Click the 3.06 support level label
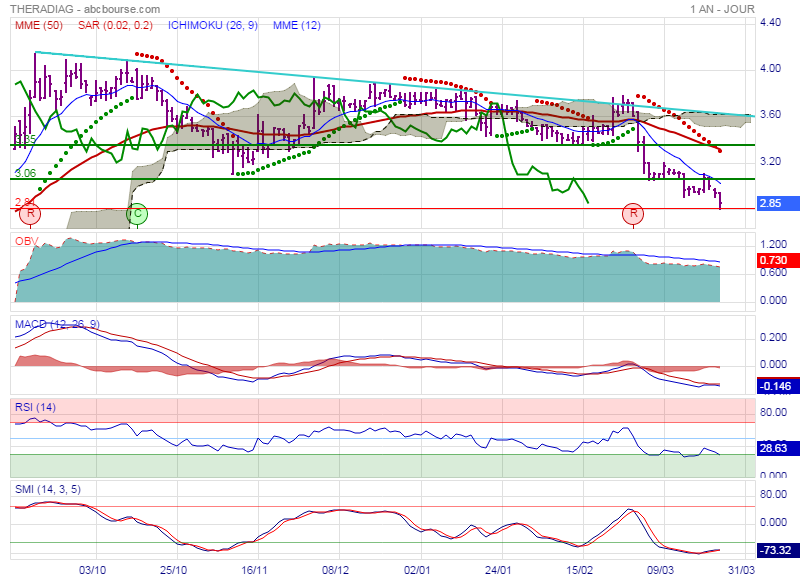This screenshot has width=800, height=580. tap(25, 173)
